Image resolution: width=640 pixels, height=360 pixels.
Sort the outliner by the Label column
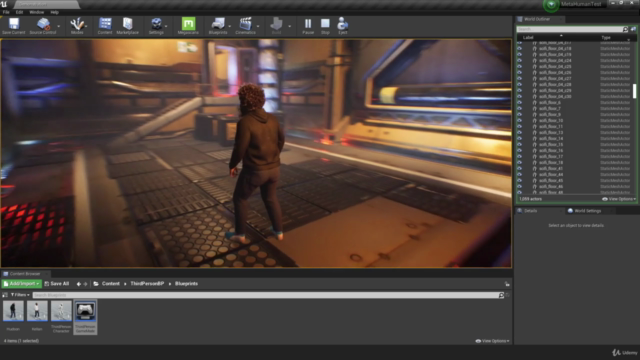point(528,38)
